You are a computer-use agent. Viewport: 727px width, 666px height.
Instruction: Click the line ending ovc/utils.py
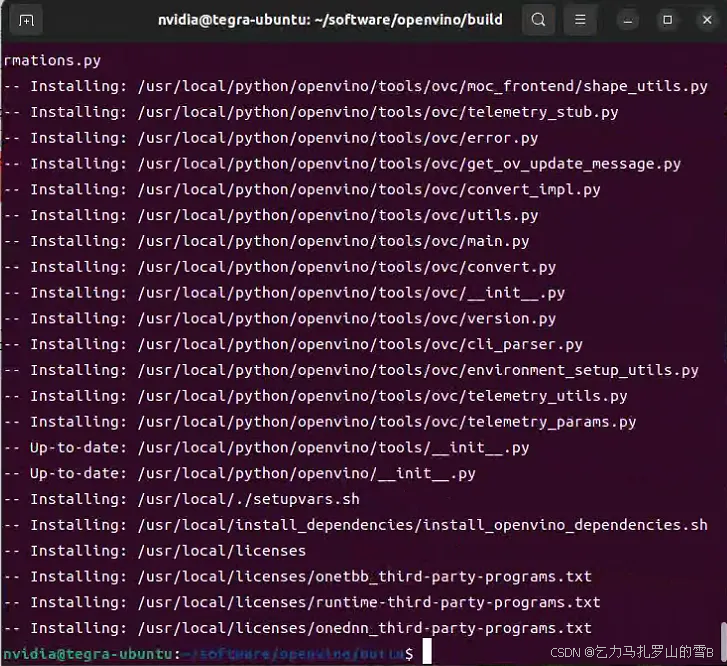pos(271,216)
